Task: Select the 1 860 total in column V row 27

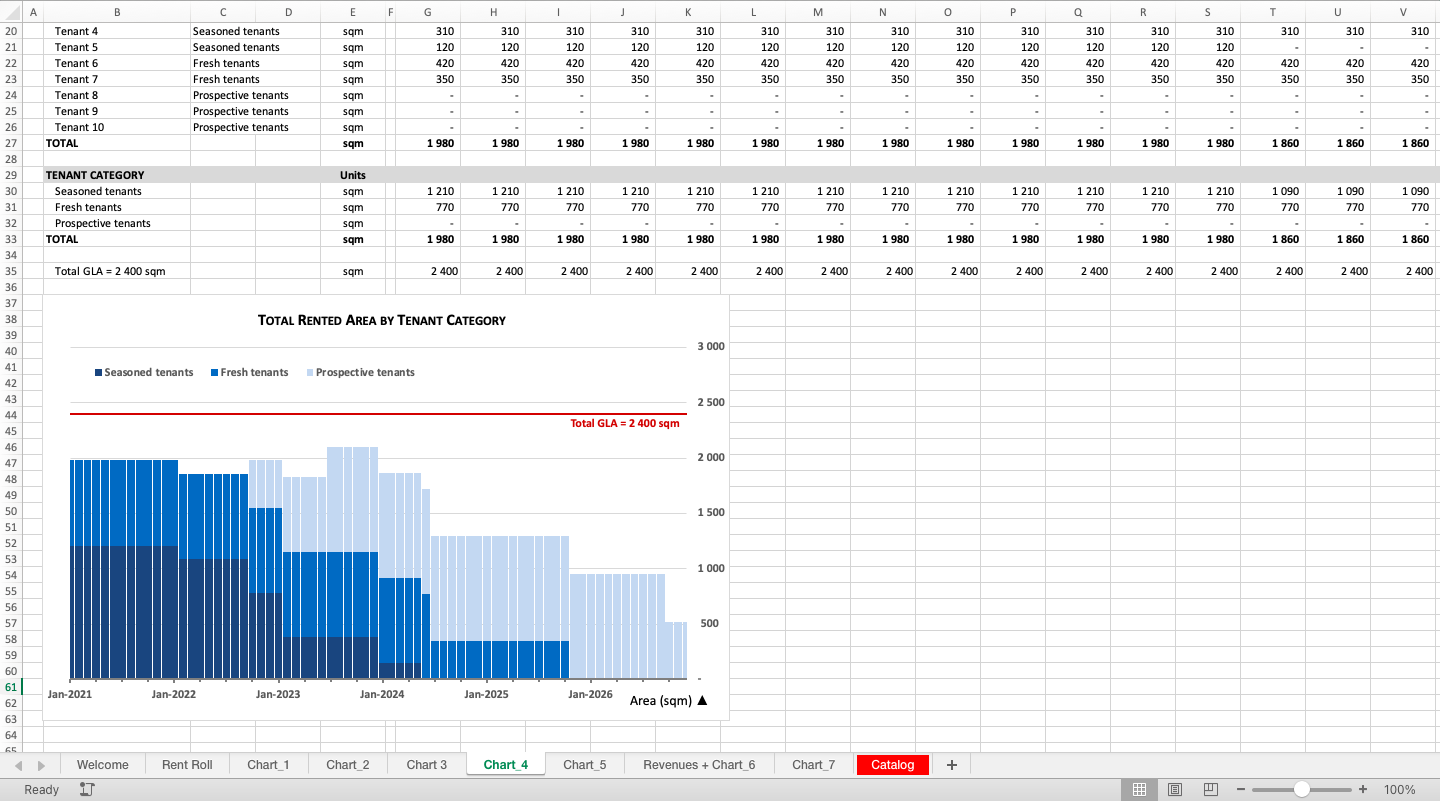Action: pyautogui.click(x=1403, y=143)
